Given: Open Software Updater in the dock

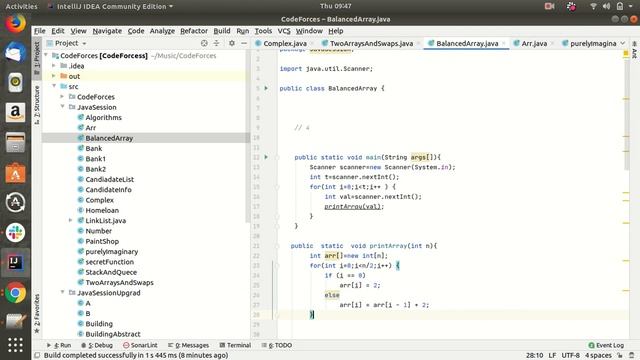Looking at the screenshot, I should 15,202.
